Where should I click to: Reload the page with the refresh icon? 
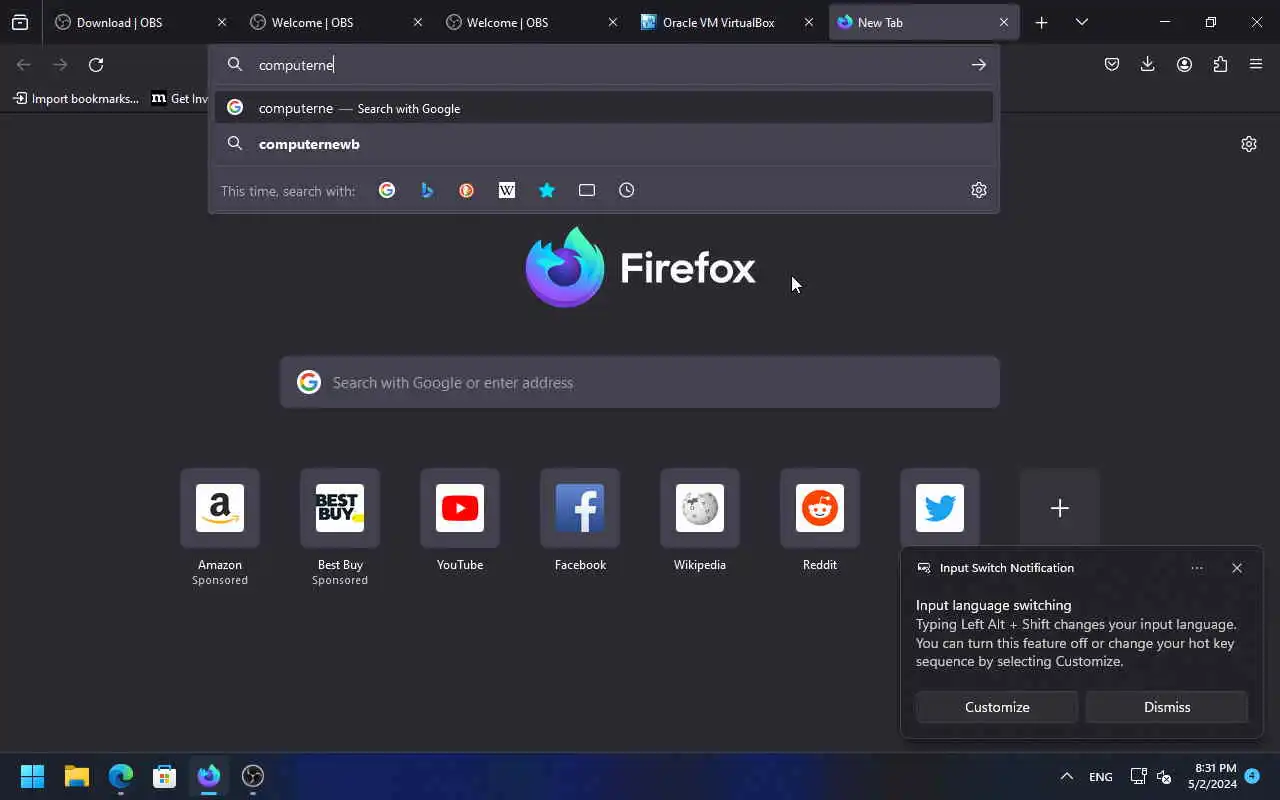(96, 65)
